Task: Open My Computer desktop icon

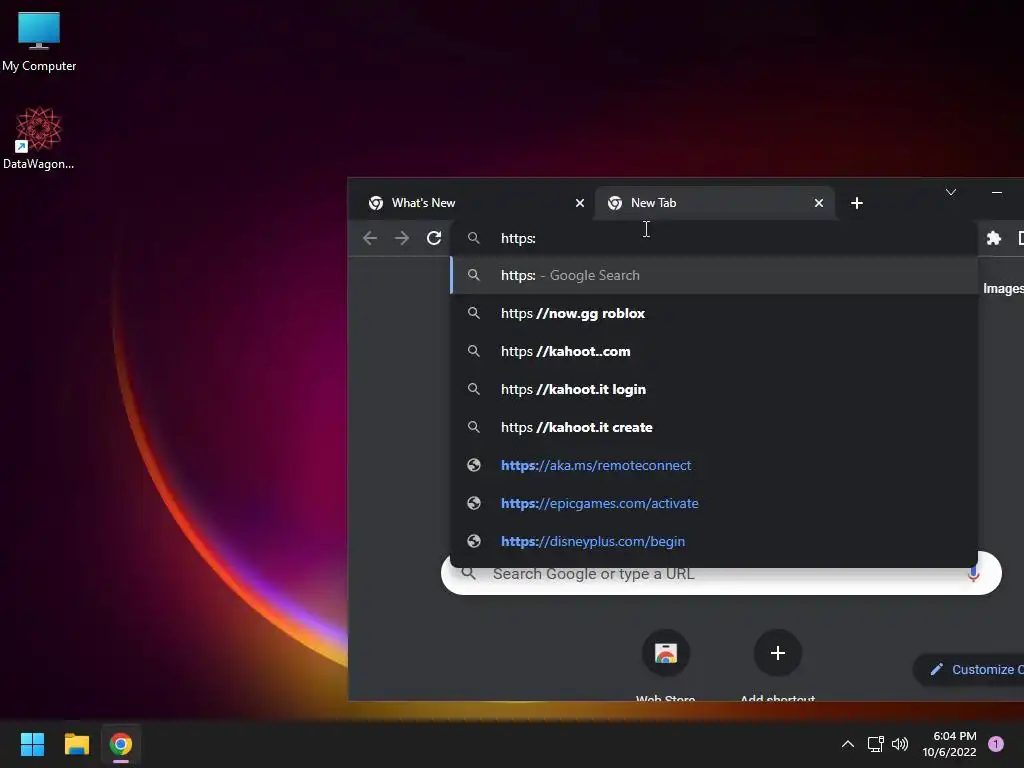Action: pyautogui.click(x=39, y=40)
